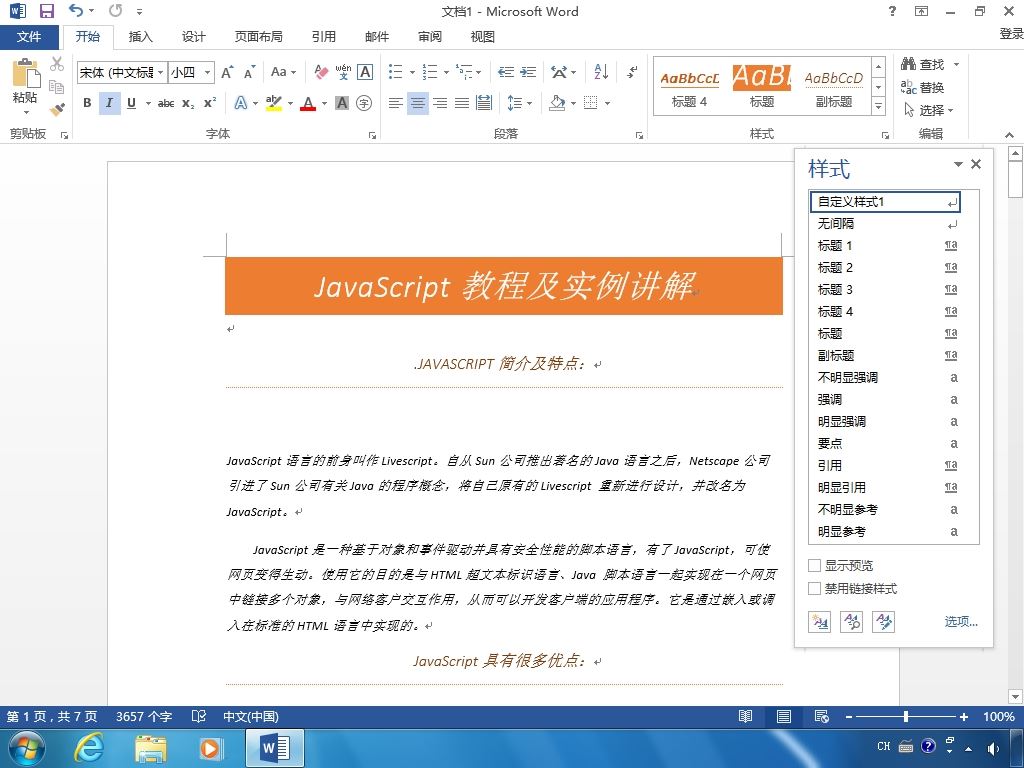Viewport: 1024px width, 768px height.
Task: Expand the numbering list dropdown arrow
Action: click(x=446, y=72)
